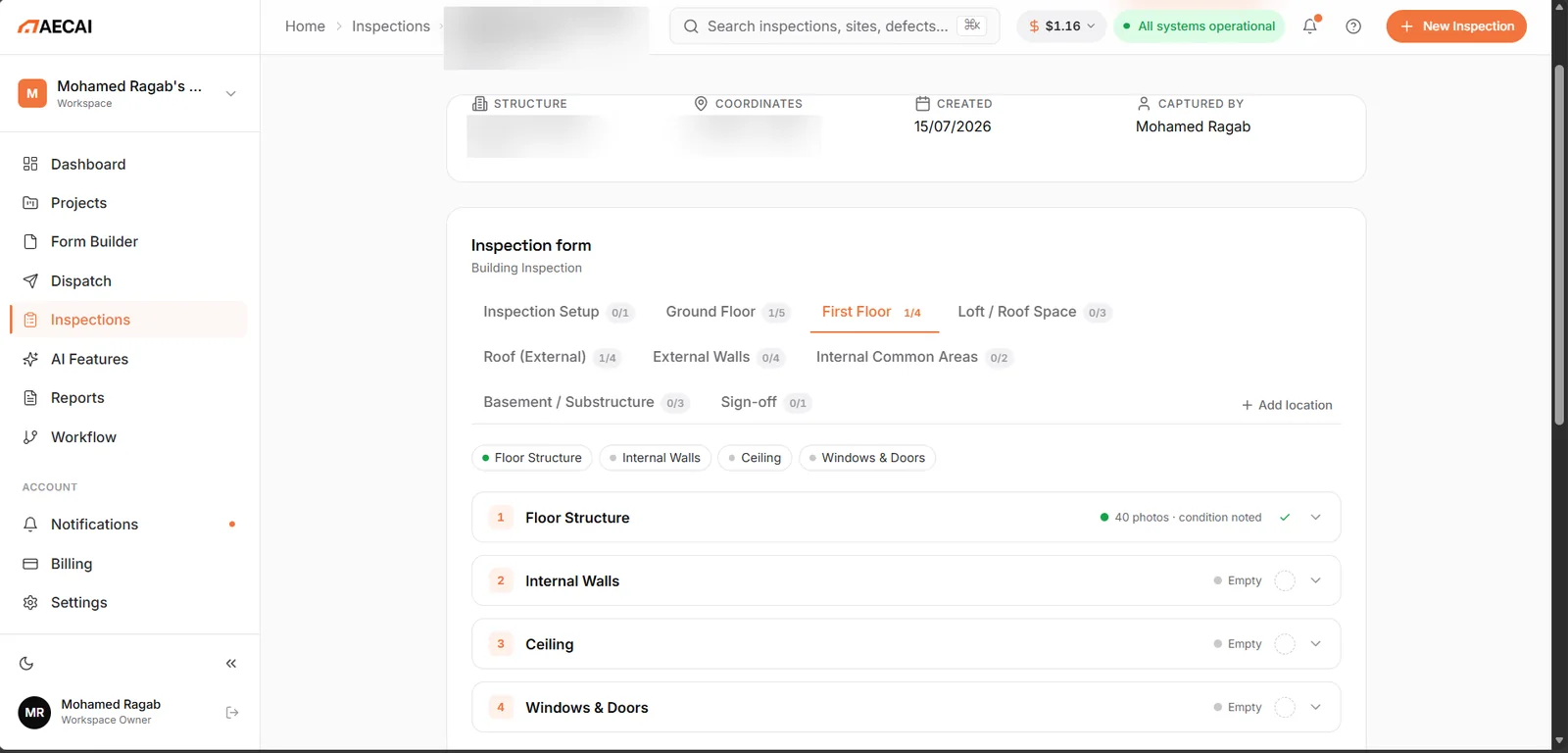
Task: Expand the Internal Walls section
Action: coord(1316,580)
